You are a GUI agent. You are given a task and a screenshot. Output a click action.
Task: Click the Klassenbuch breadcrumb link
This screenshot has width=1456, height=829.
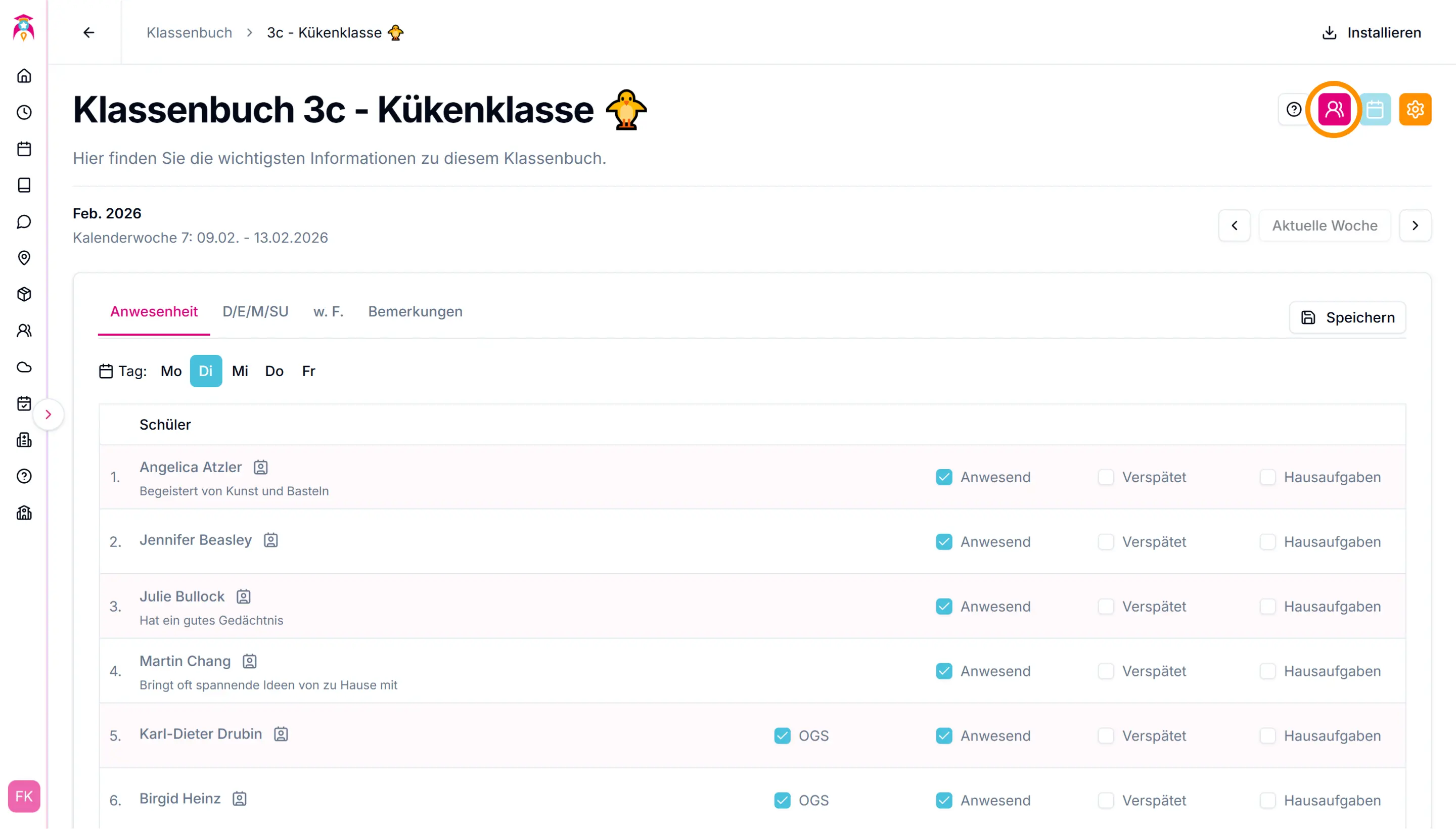point(189,32)
